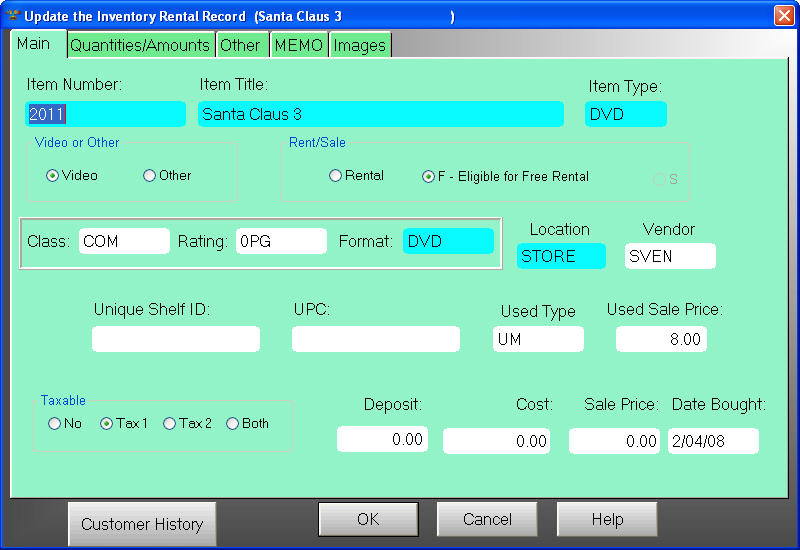Click the application icon in the title bar
The height and width of the screenshot is (550, 800).
point(13,16)
